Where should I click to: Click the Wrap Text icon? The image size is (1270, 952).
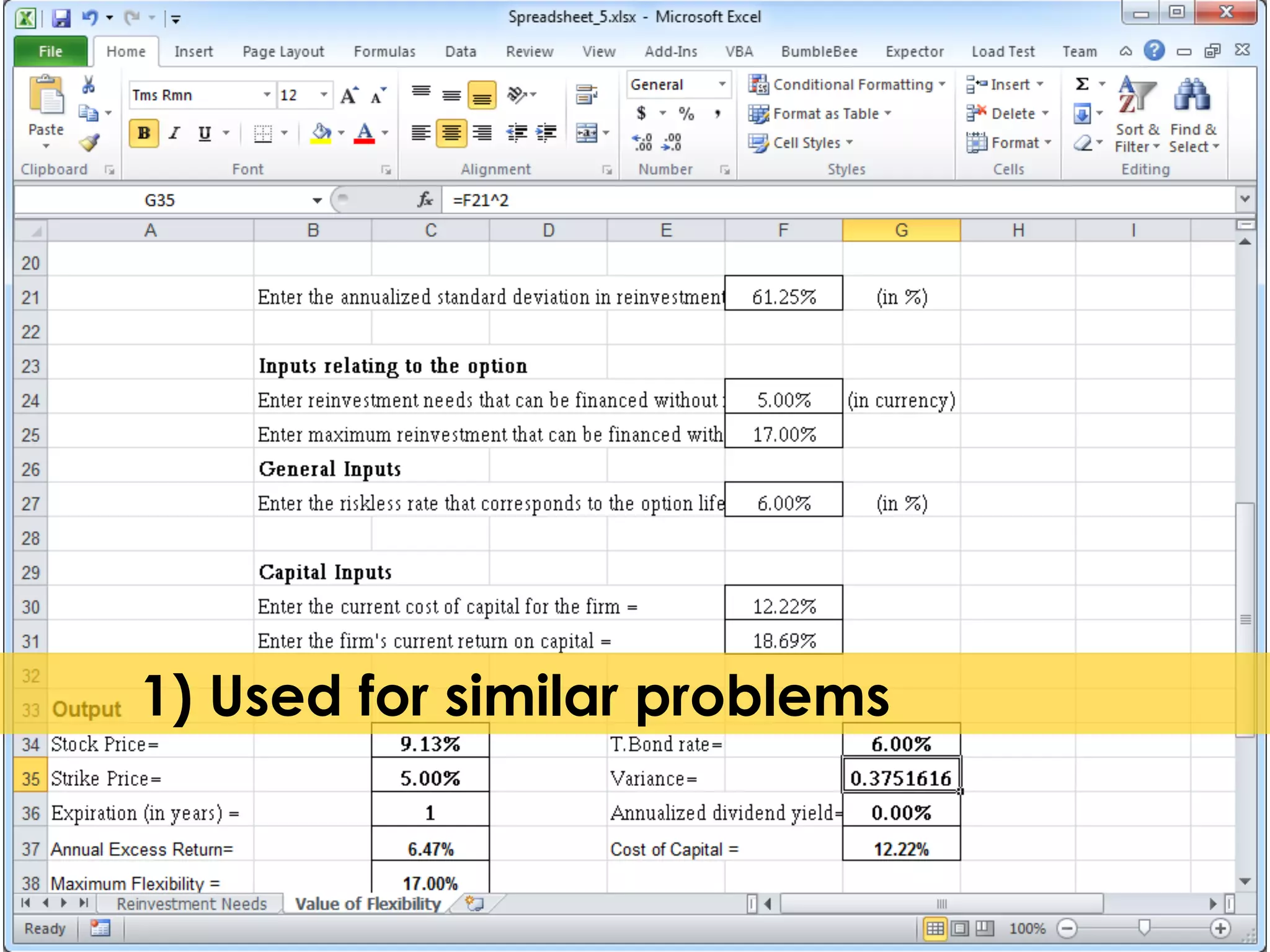point(586,94)
